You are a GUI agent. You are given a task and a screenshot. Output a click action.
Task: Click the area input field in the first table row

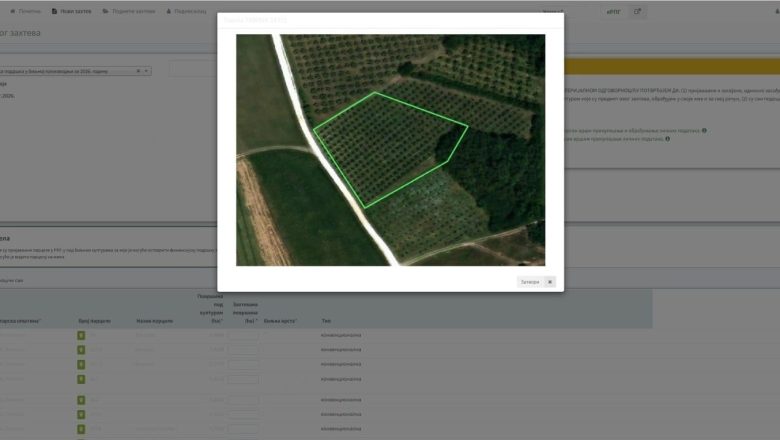[x=244, y=335]
